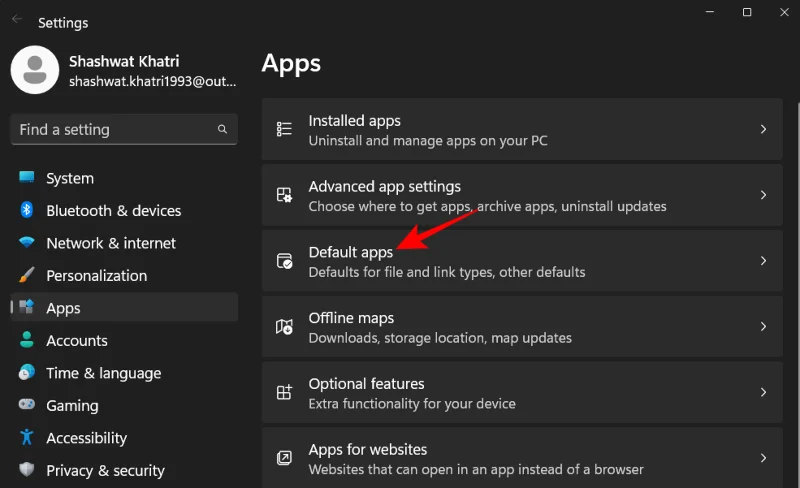Select the Gaming label in sidebar
This screenshot has height=488, width=800.
pos(72,406)
